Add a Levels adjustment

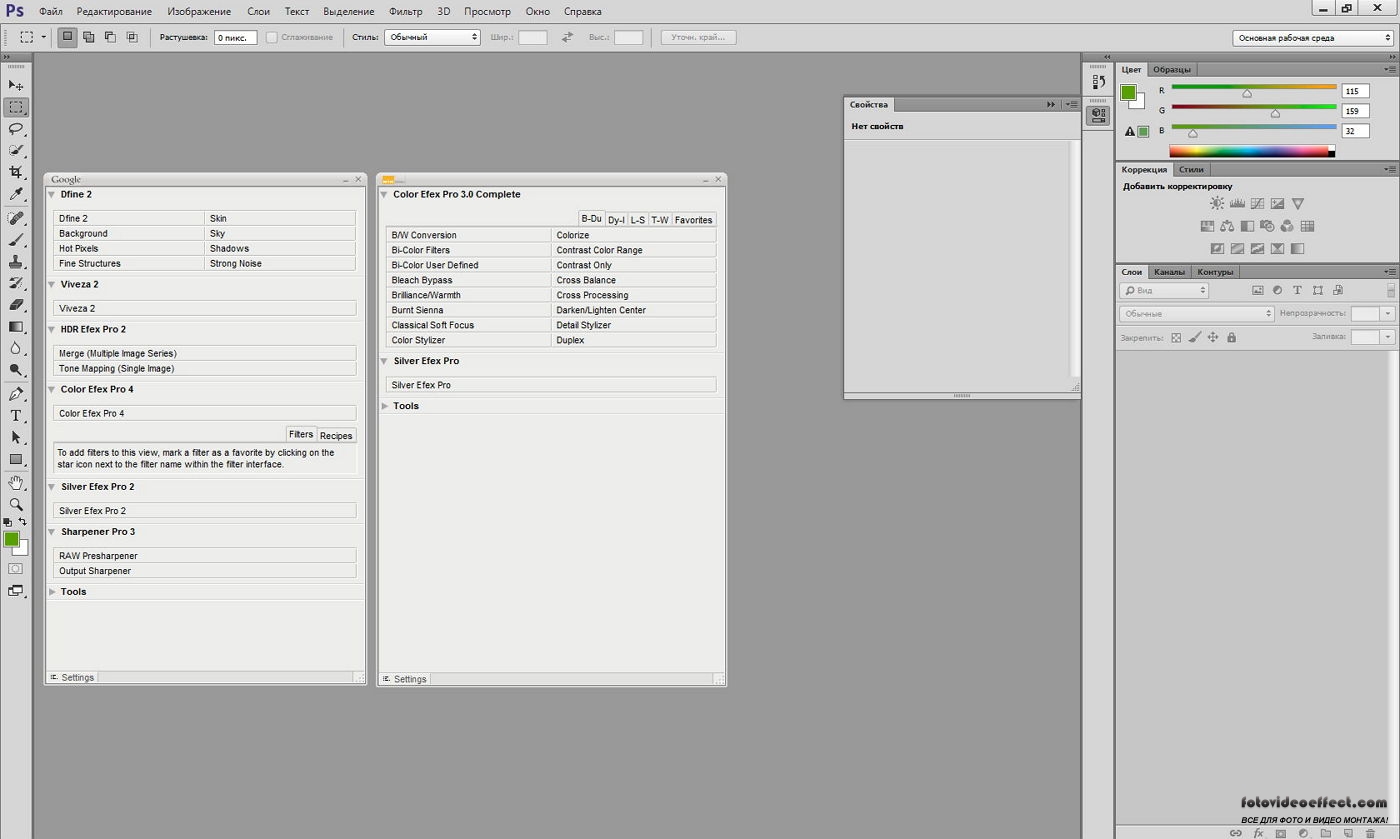pos(1237,203)
